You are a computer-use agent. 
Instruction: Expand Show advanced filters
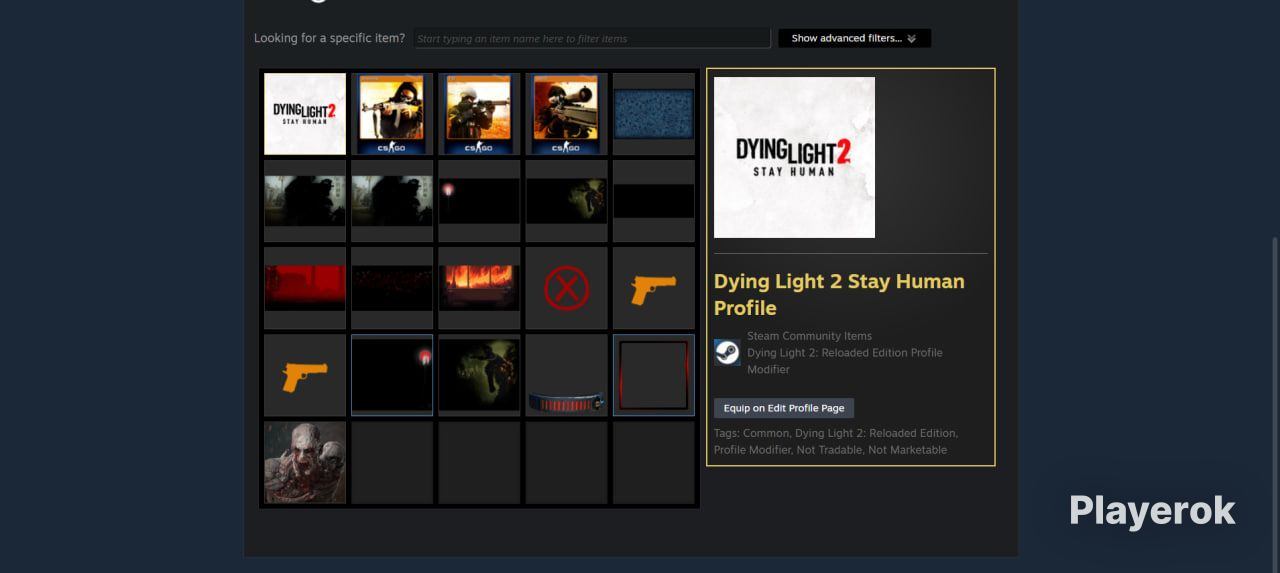coord(854,38)
